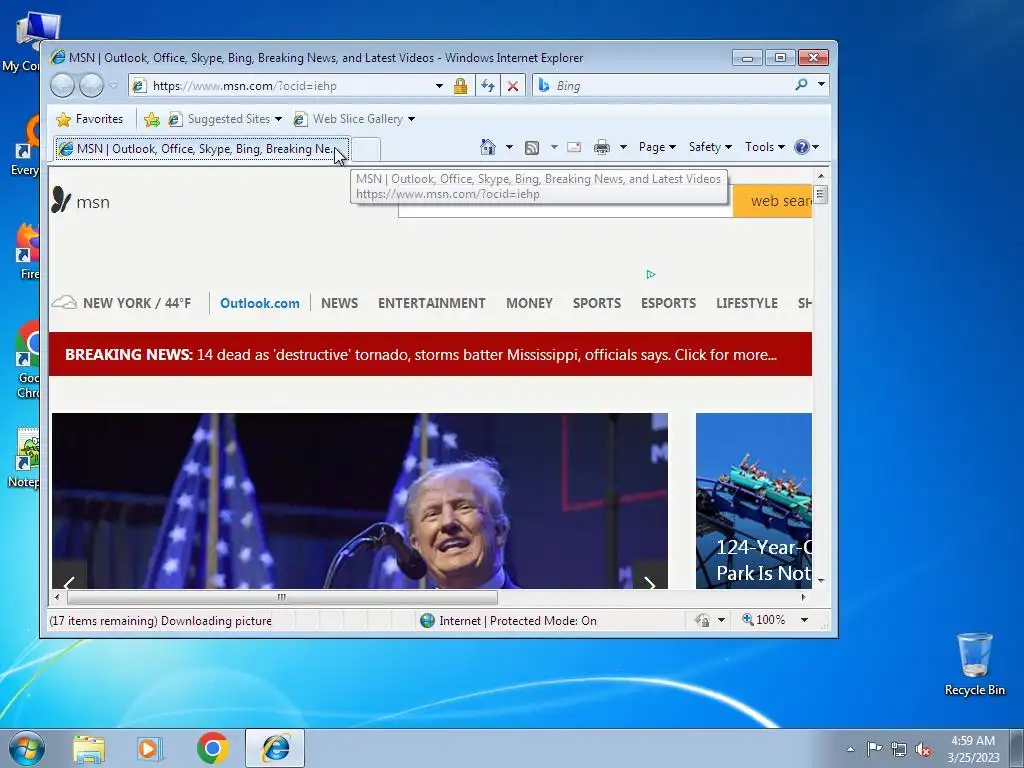Go to the LIFESTYLE section
Image resolution: width=1024 pixels, height=768 pixels.
click(747, 303)
